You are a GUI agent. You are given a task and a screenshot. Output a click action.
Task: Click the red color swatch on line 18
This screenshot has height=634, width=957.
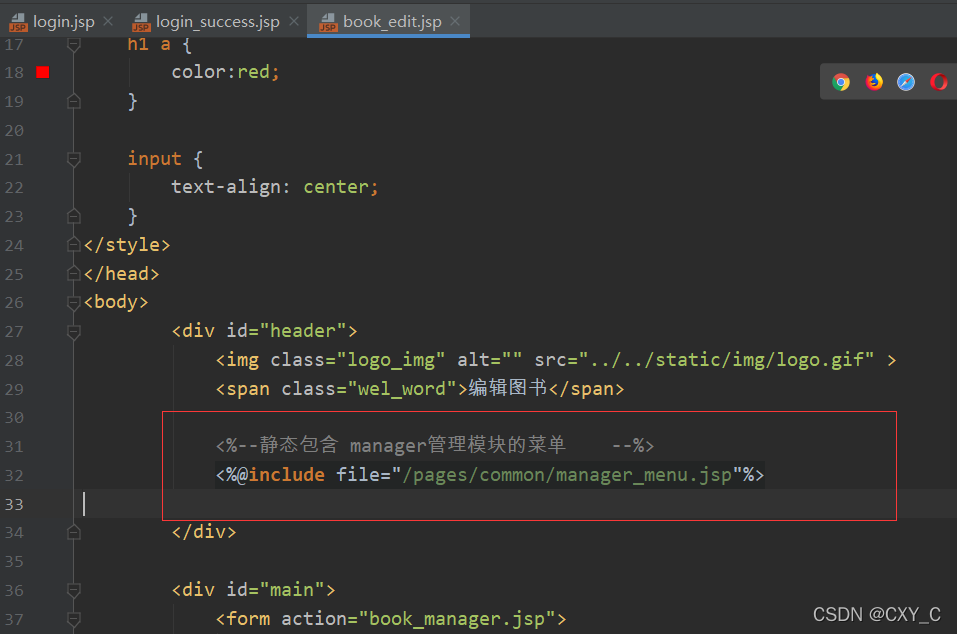pyautogui.click(x=43, y=73)
